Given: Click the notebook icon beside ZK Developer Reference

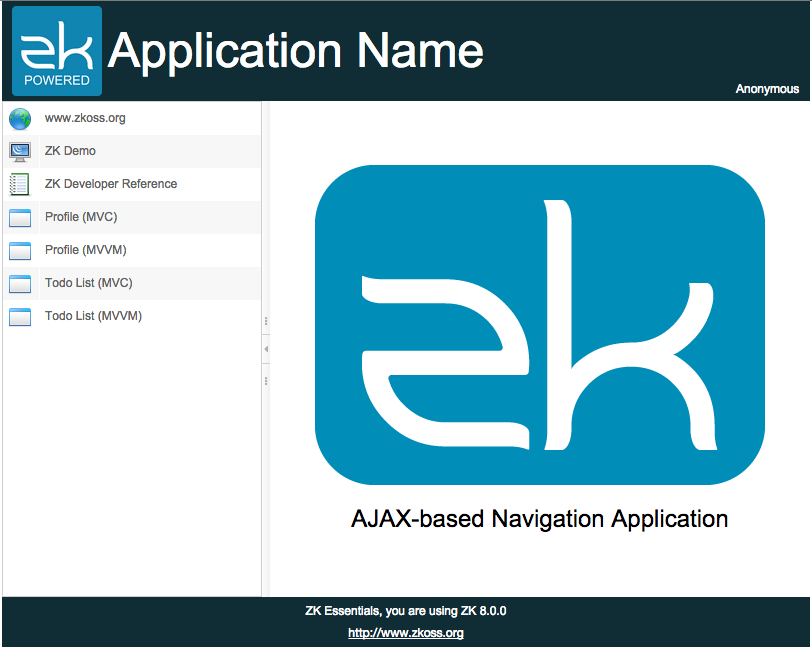Looking at the screenshot, I should 20,185.
